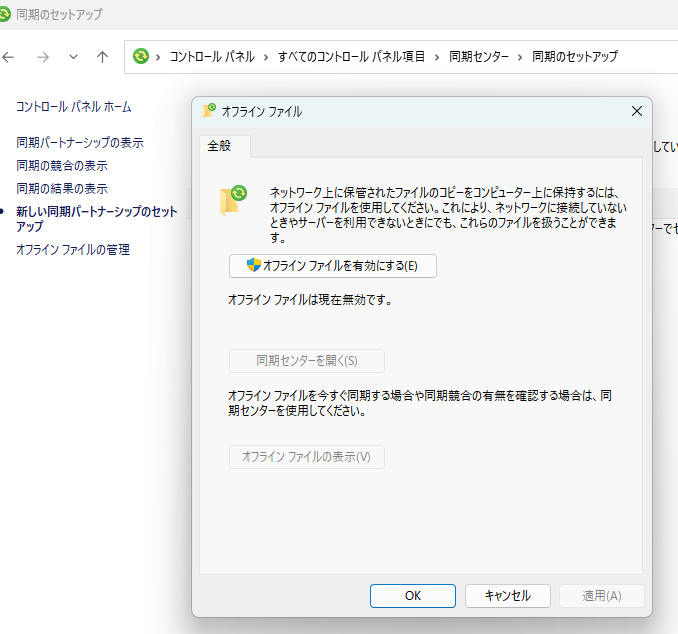Select the 全般 tab
Screen dimensions: 678x634
click(224, 146)
